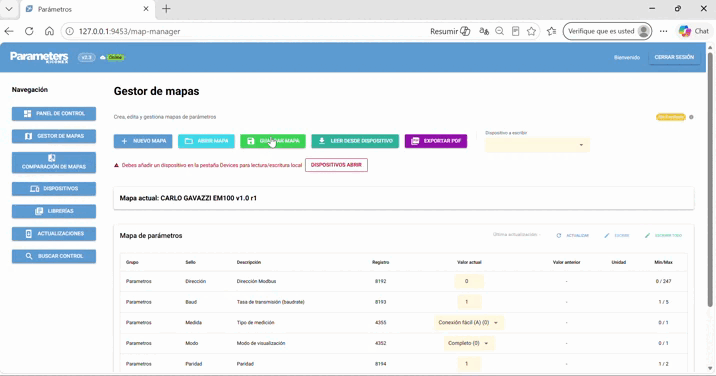Click the Min/Max column header
The height and width of the screenshot is (376, 716).
point(663,262)
